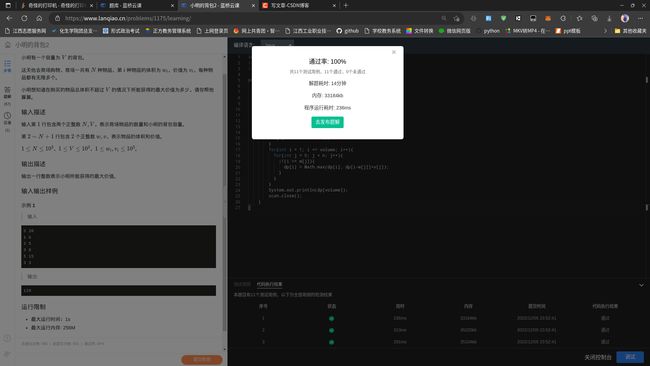Open the 微信网页版 bookmark
The height and width of the screenshot is (366, 650).
coord(455,31)
